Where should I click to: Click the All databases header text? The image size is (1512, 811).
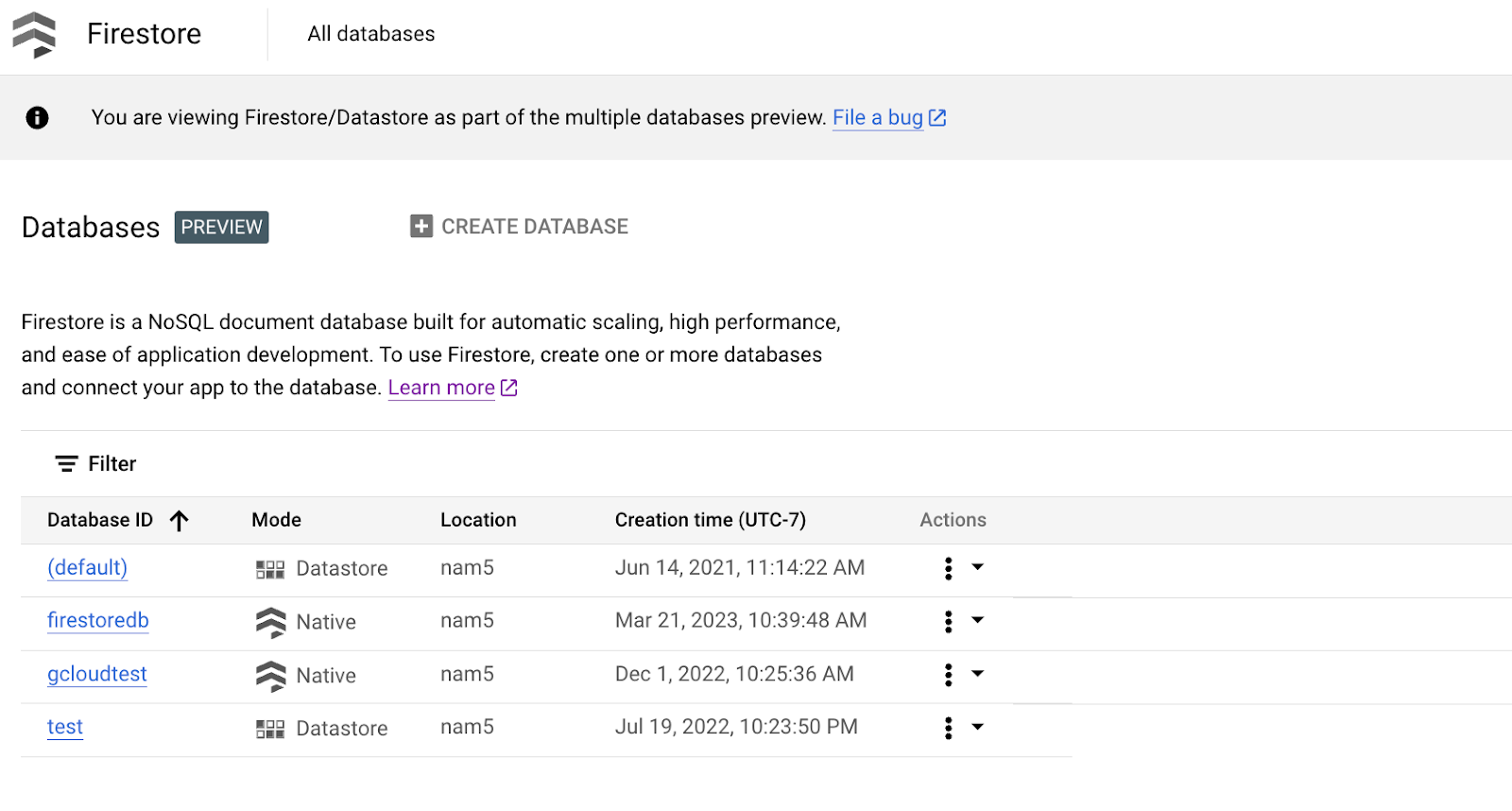[x=371, y=34]
